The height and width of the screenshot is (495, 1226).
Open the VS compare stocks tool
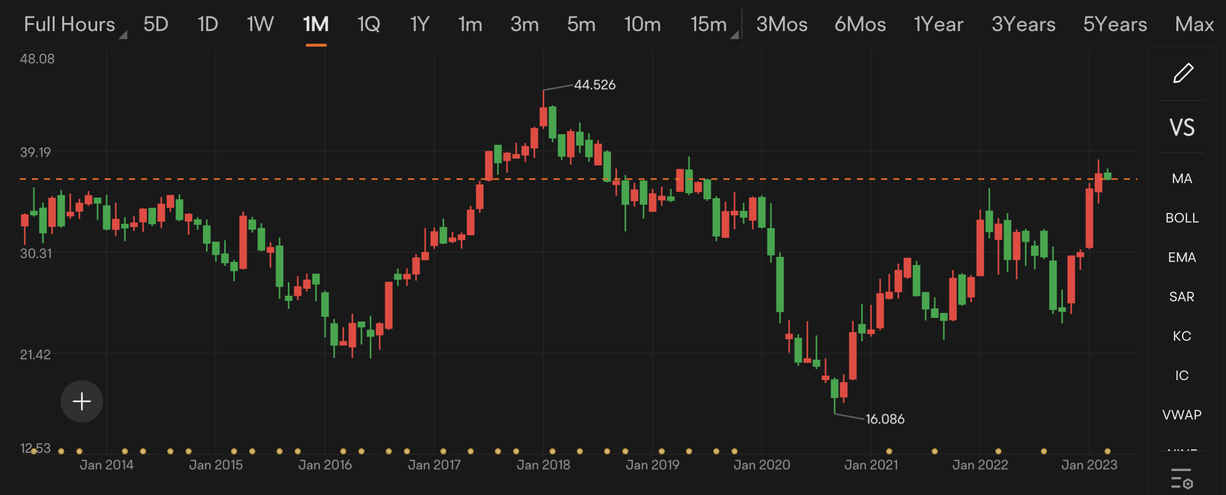1182,127
